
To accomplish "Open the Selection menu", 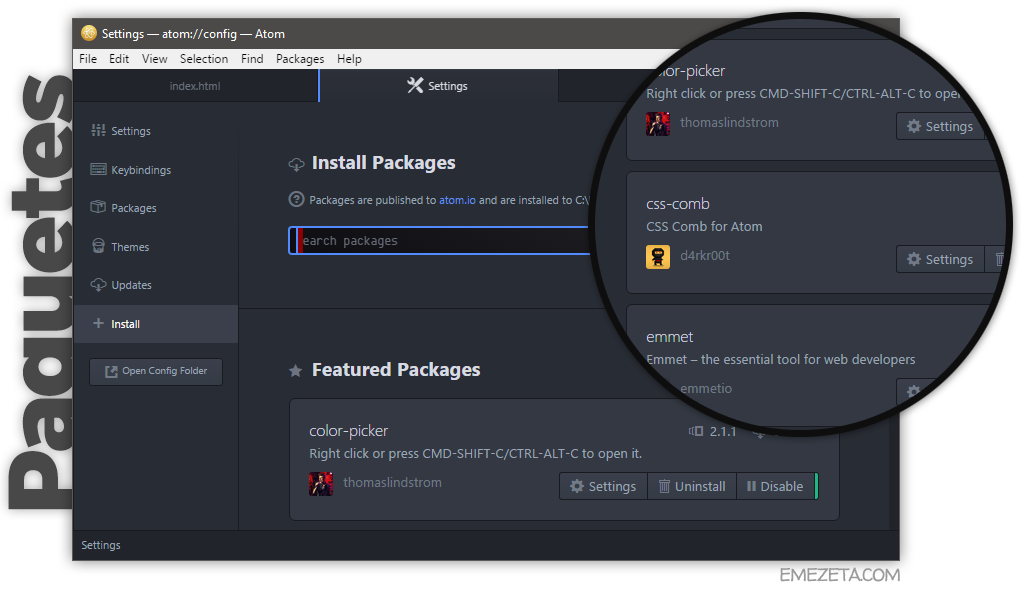I will coord(204,59).
